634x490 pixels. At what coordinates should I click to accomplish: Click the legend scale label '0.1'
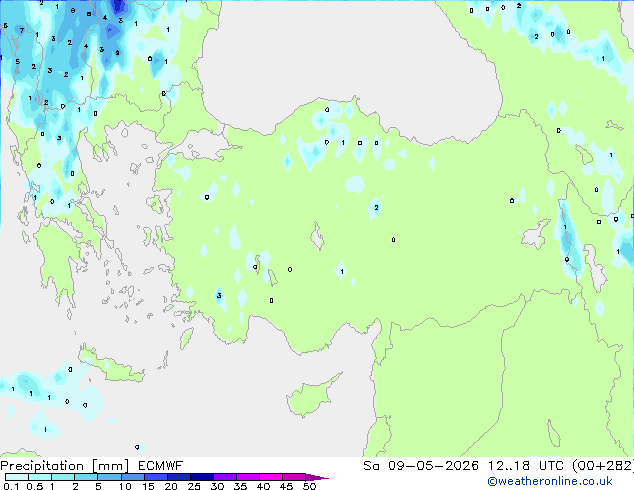click(11, 486)
